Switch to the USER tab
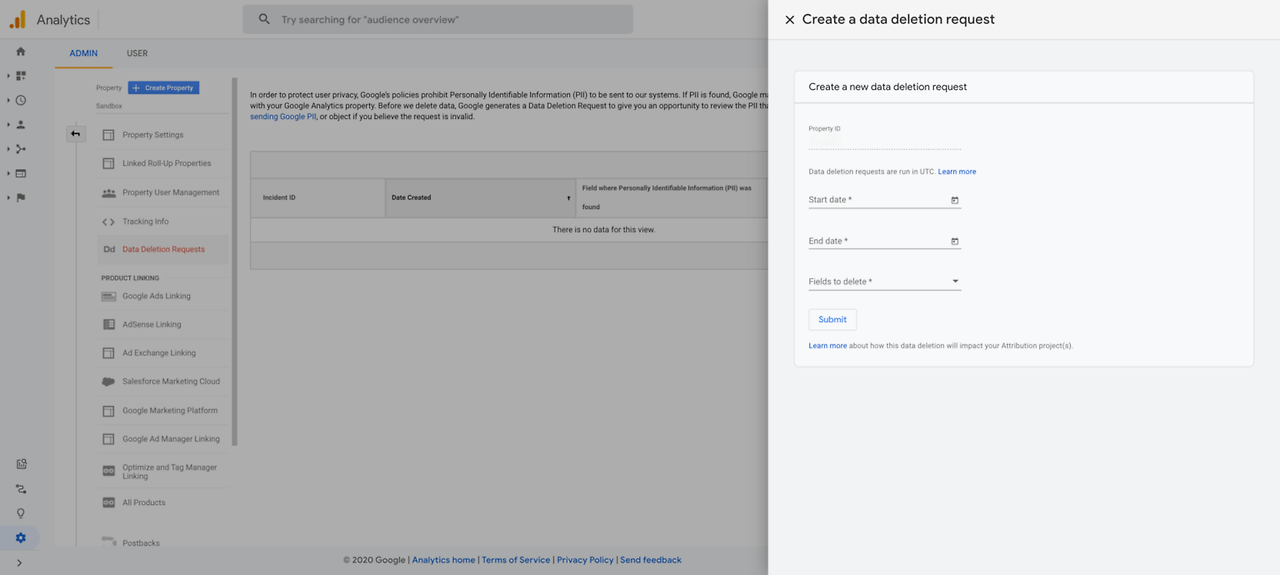The height and width of the screenshot is (575, 1280). click(137, 54)
